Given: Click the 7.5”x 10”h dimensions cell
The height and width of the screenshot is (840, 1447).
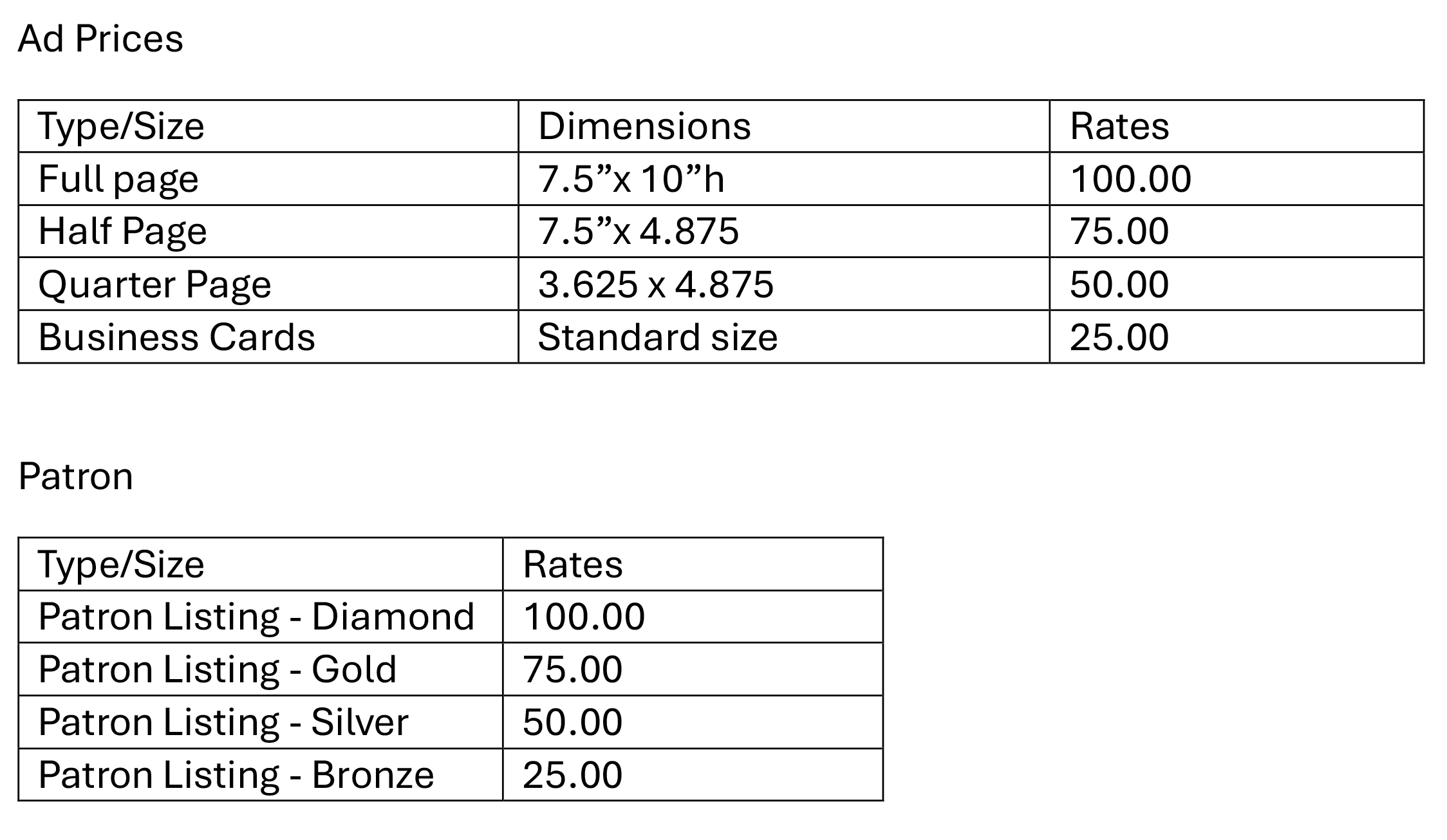Looking at the screenshot, I should pos(631,179).
